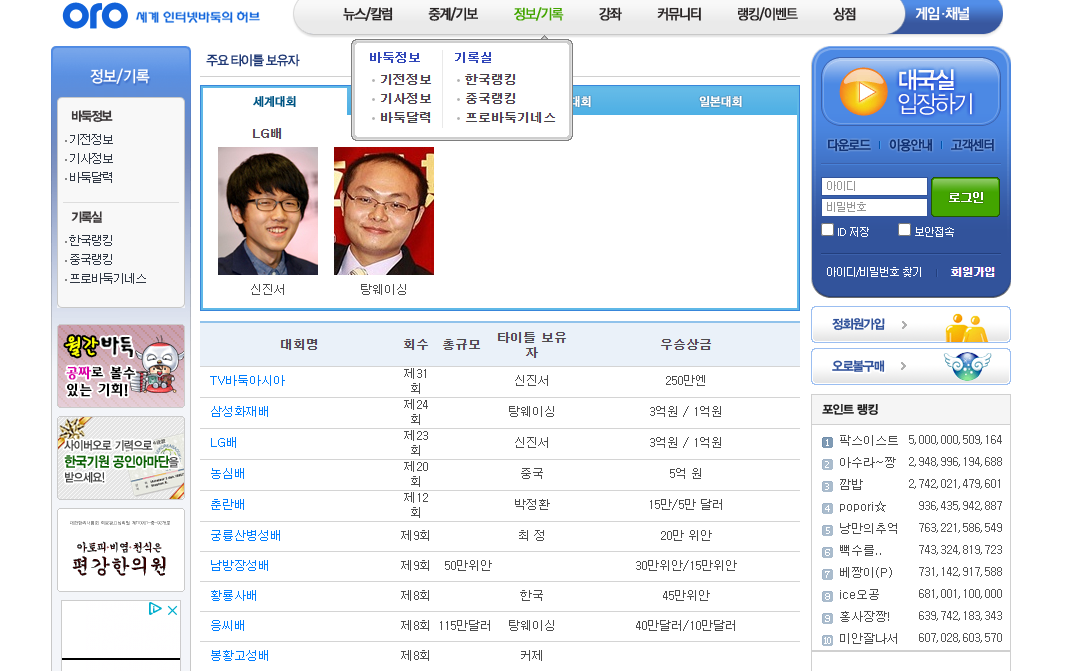Click sidebar 기전정보 link
Viewport: 1080px width, 671px height.
coord(90,139)
